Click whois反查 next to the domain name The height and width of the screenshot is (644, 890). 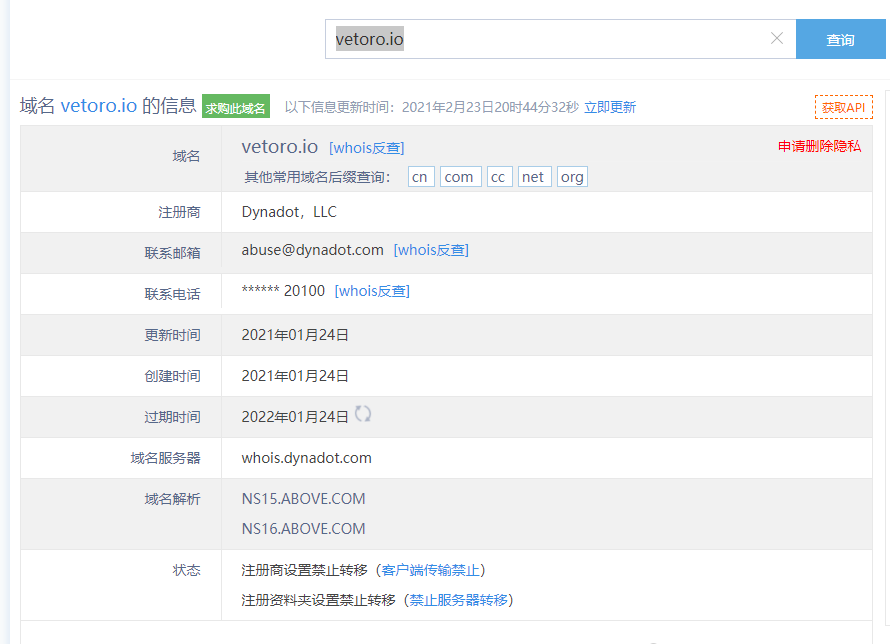coord(366,148)
